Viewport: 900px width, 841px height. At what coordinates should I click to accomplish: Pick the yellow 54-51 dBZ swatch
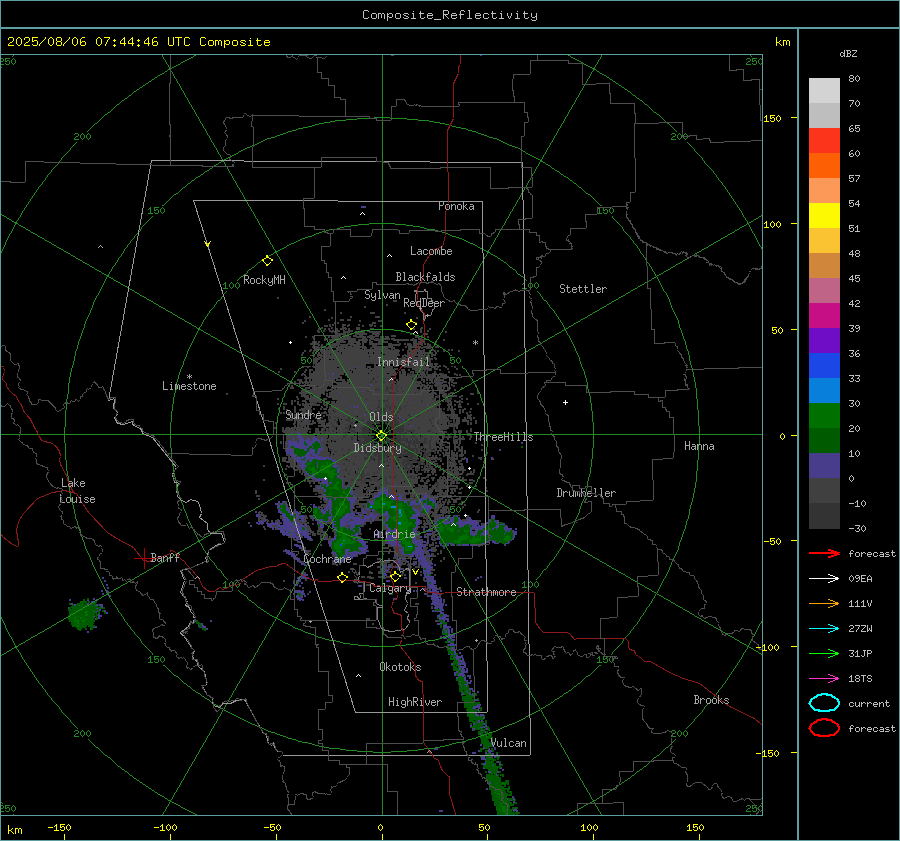click(824, 215)
